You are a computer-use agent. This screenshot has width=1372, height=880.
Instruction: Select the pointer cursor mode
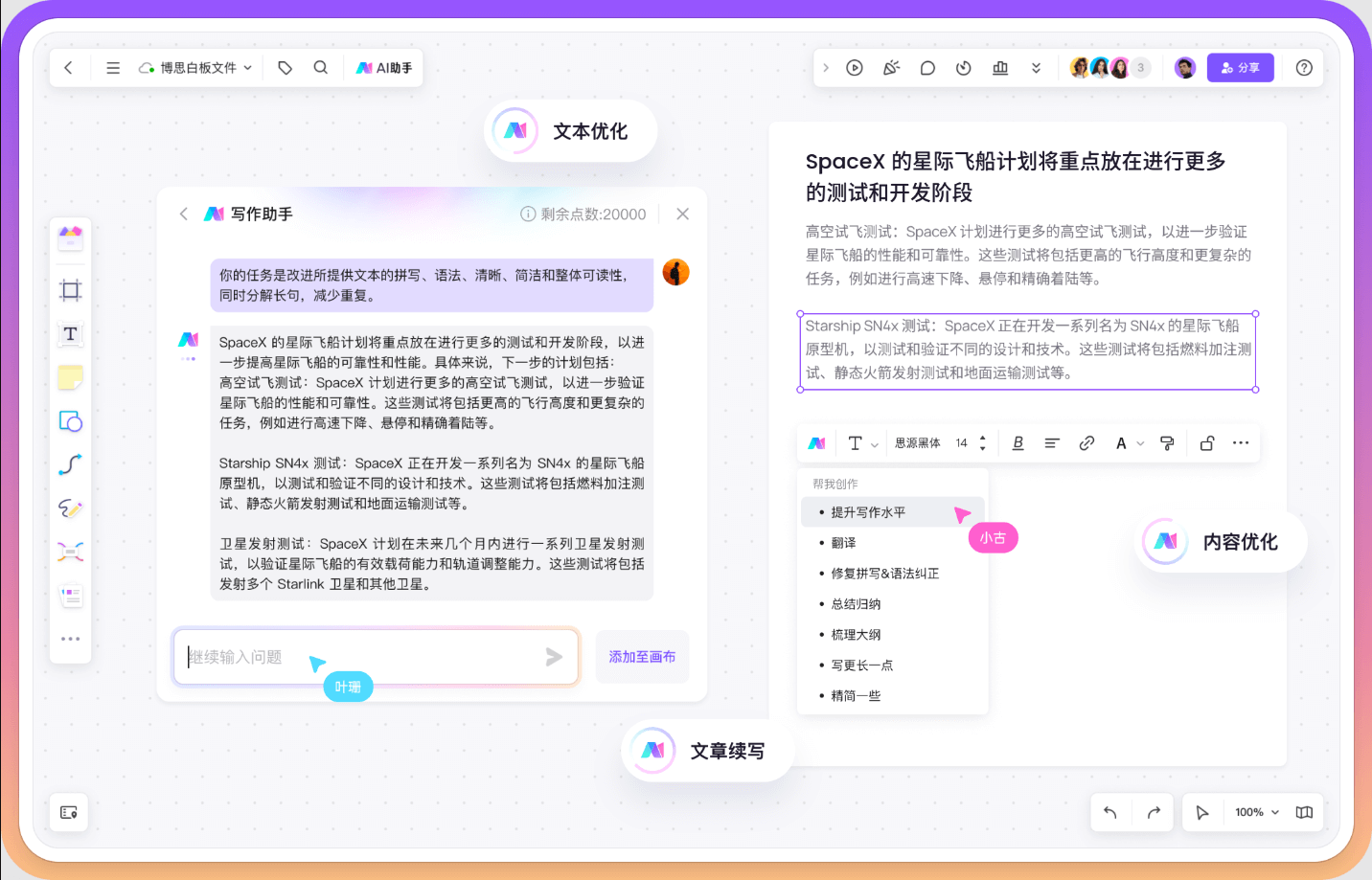[x=1202, y=812]
